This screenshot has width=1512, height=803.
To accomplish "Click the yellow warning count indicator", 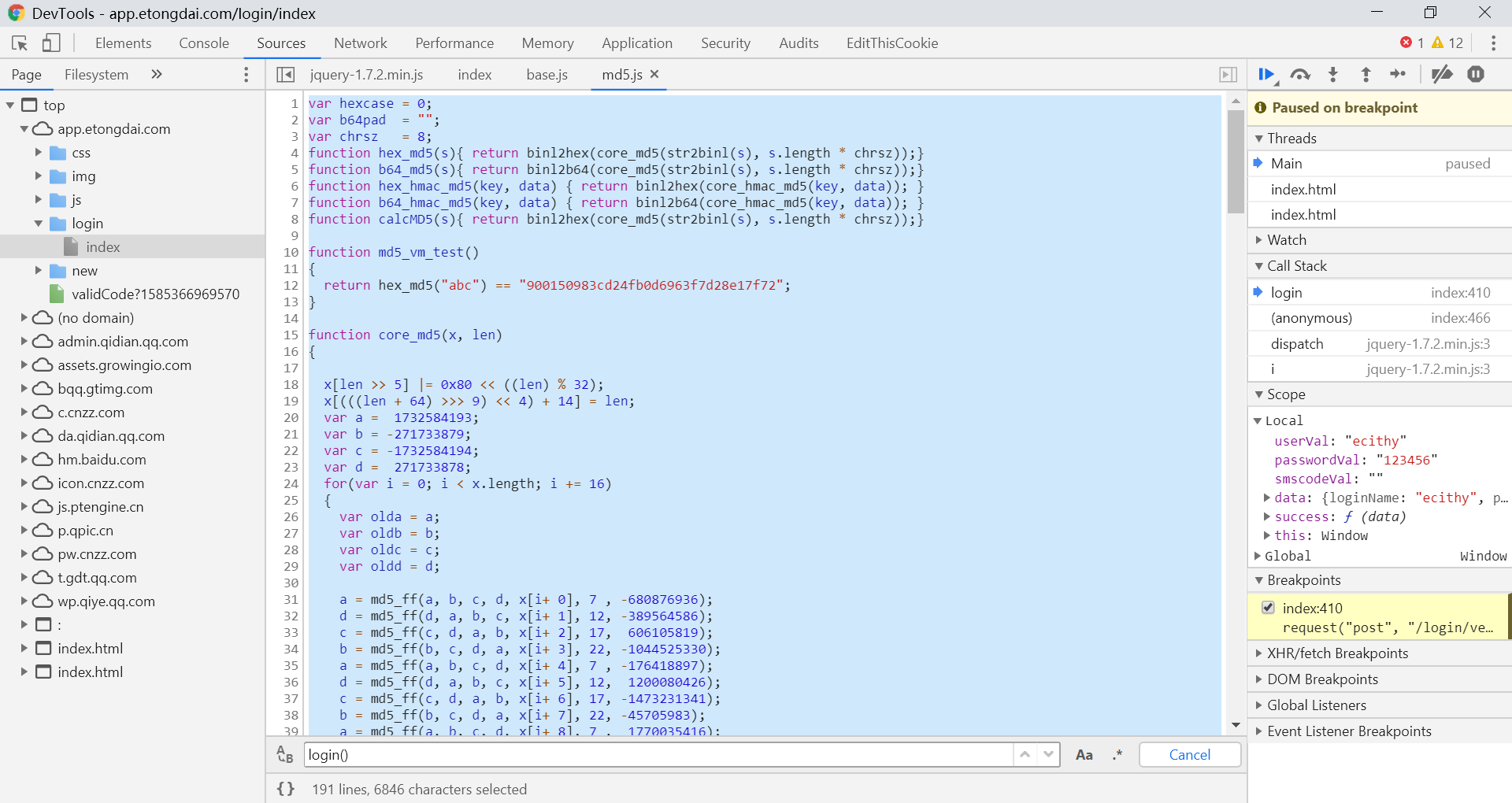I will click(x=1447, y=43).
